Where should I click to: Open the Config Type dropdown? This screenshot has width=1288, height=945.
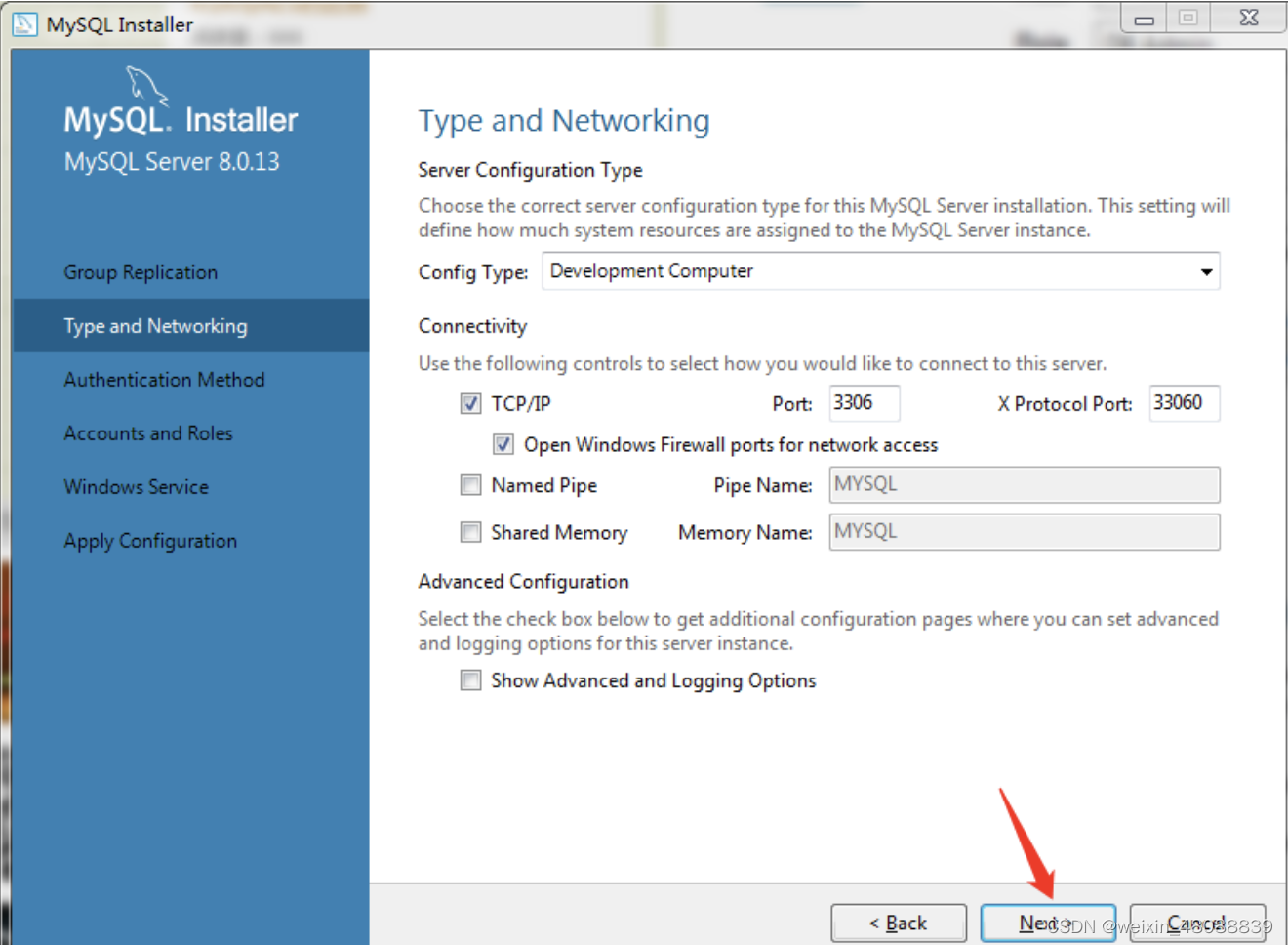(881, 271)
